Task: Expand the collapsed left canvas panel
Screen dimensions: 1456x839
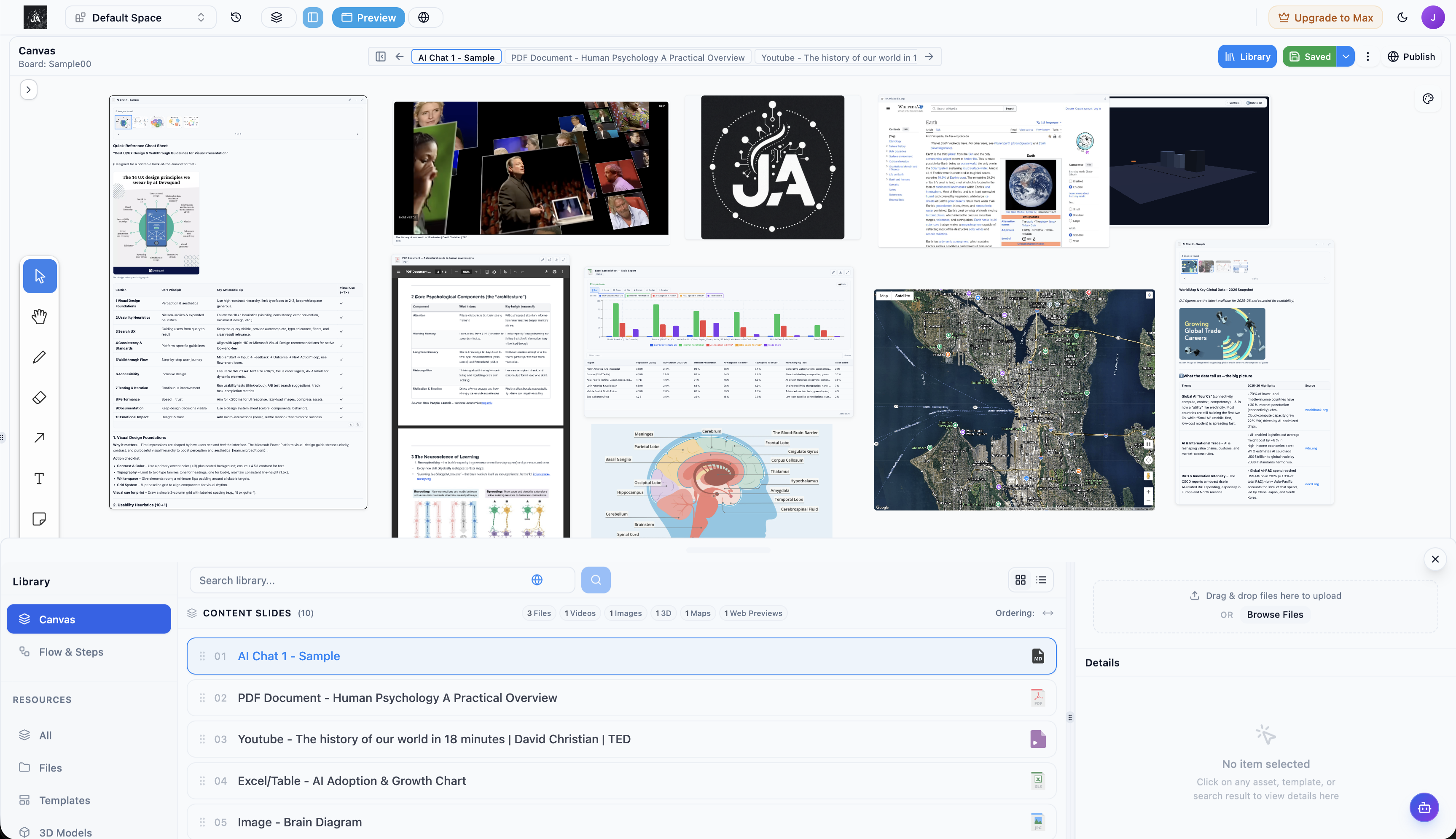Action: (x=28, y=89)
